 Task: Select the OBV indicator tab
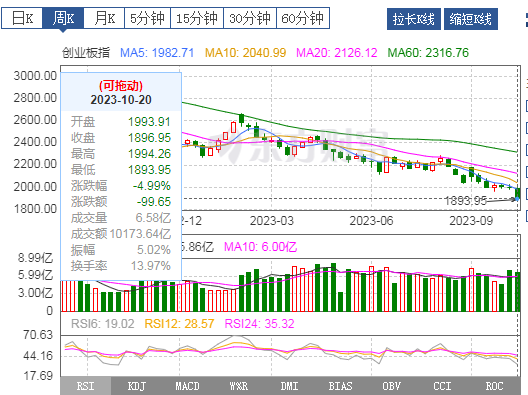[392, 386]
